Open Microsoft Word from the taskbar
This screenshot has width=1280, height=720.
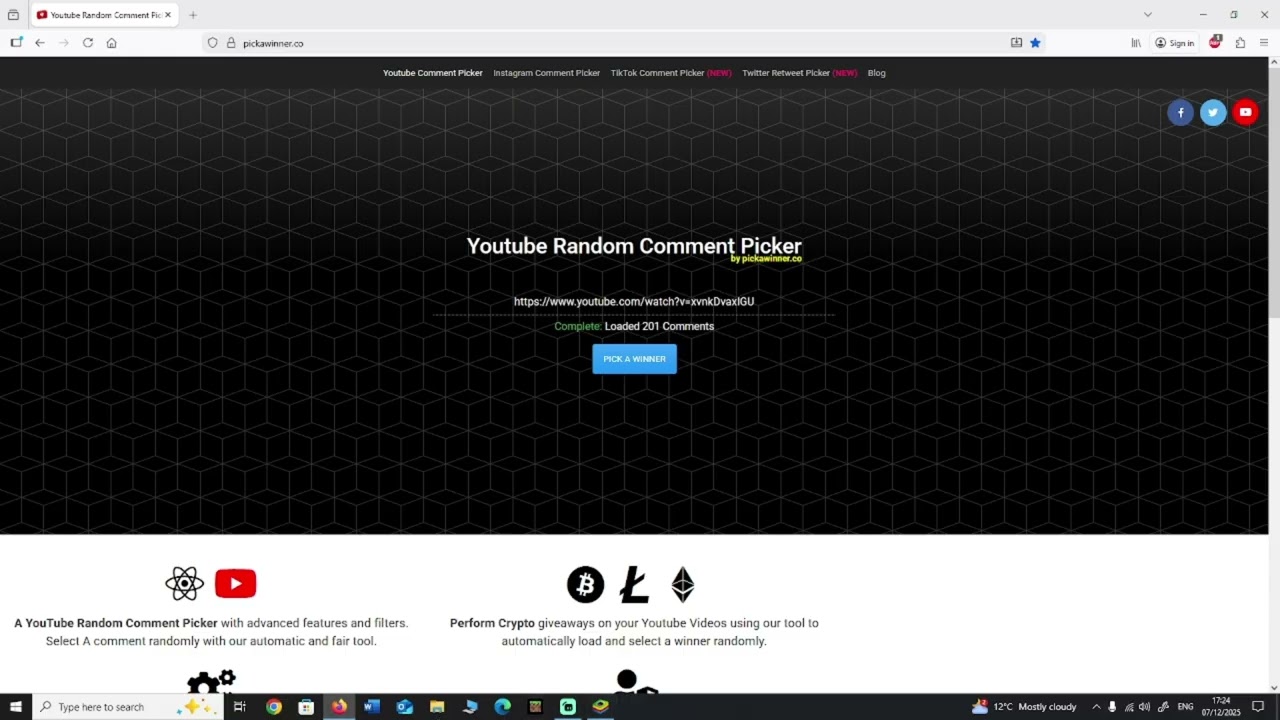pyautogui.click(x=372, y=707)
